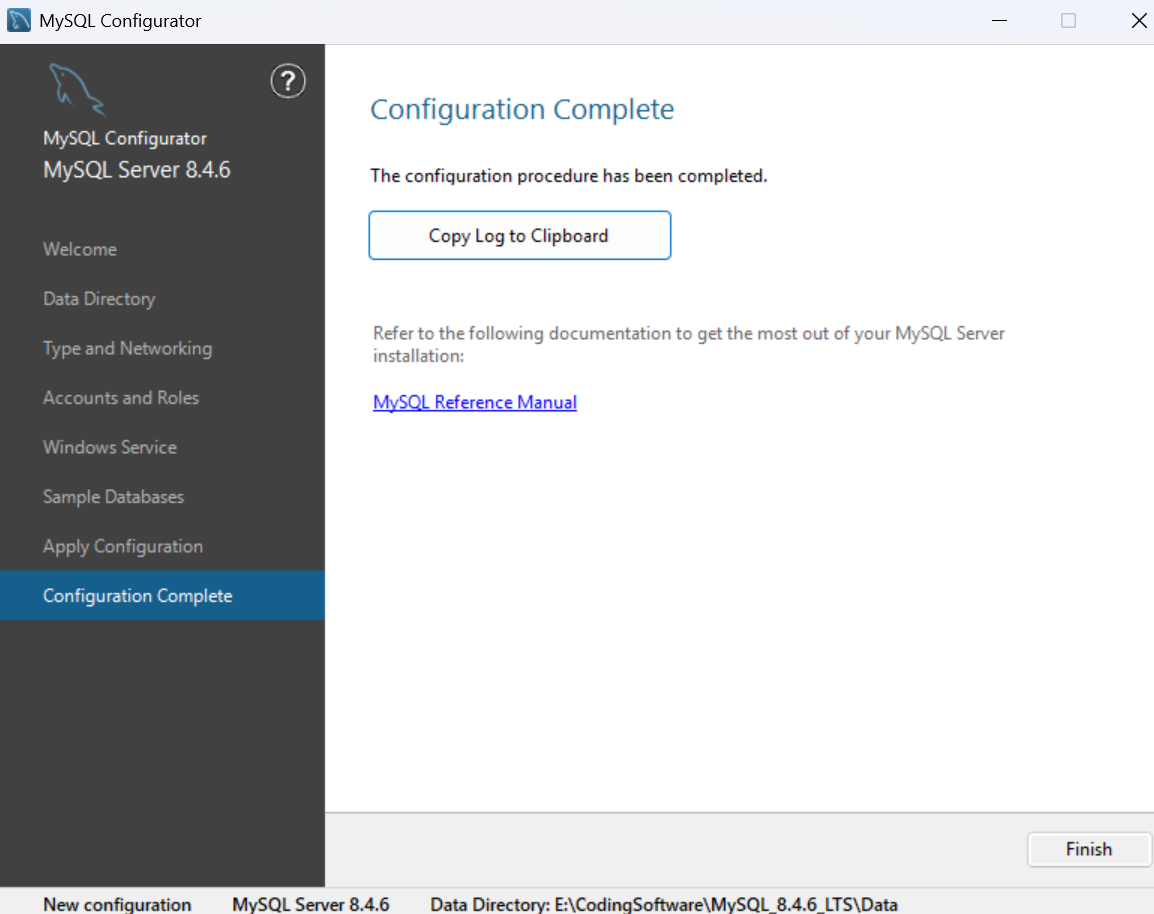Click the MySQL icon in the title bar

[17, 19]
